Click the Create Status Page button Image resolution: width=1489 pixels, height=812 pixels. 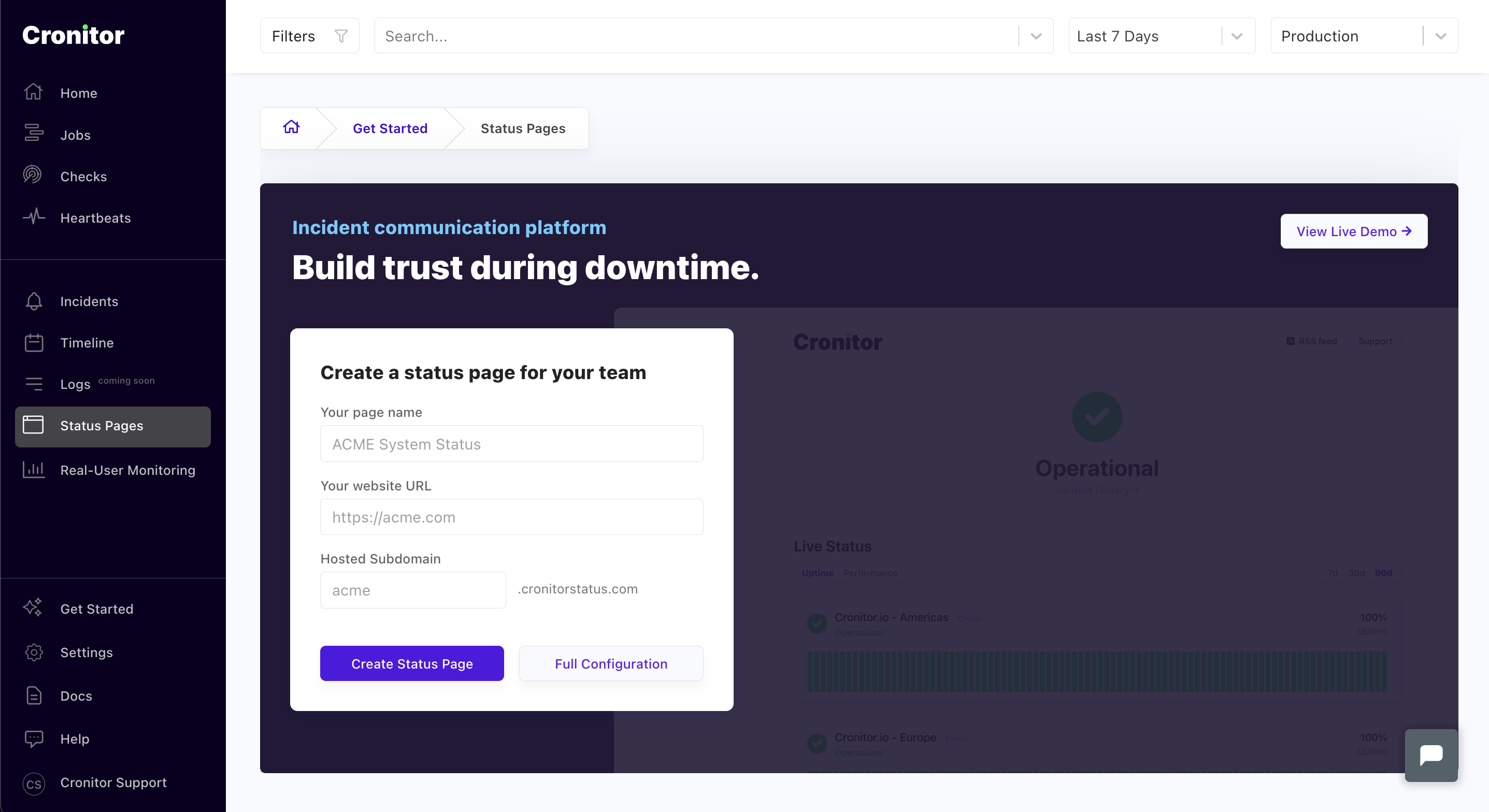coord(412,663)
